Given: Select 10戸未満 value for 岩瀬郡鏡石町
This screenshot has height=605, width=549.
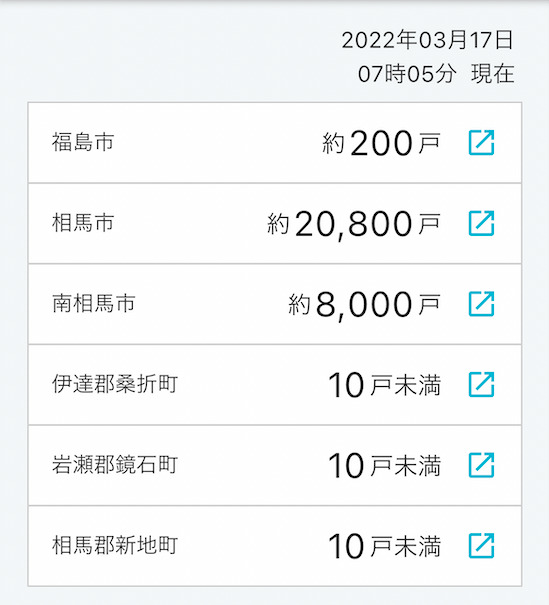Looking at the screenshot, I should 385,465.
